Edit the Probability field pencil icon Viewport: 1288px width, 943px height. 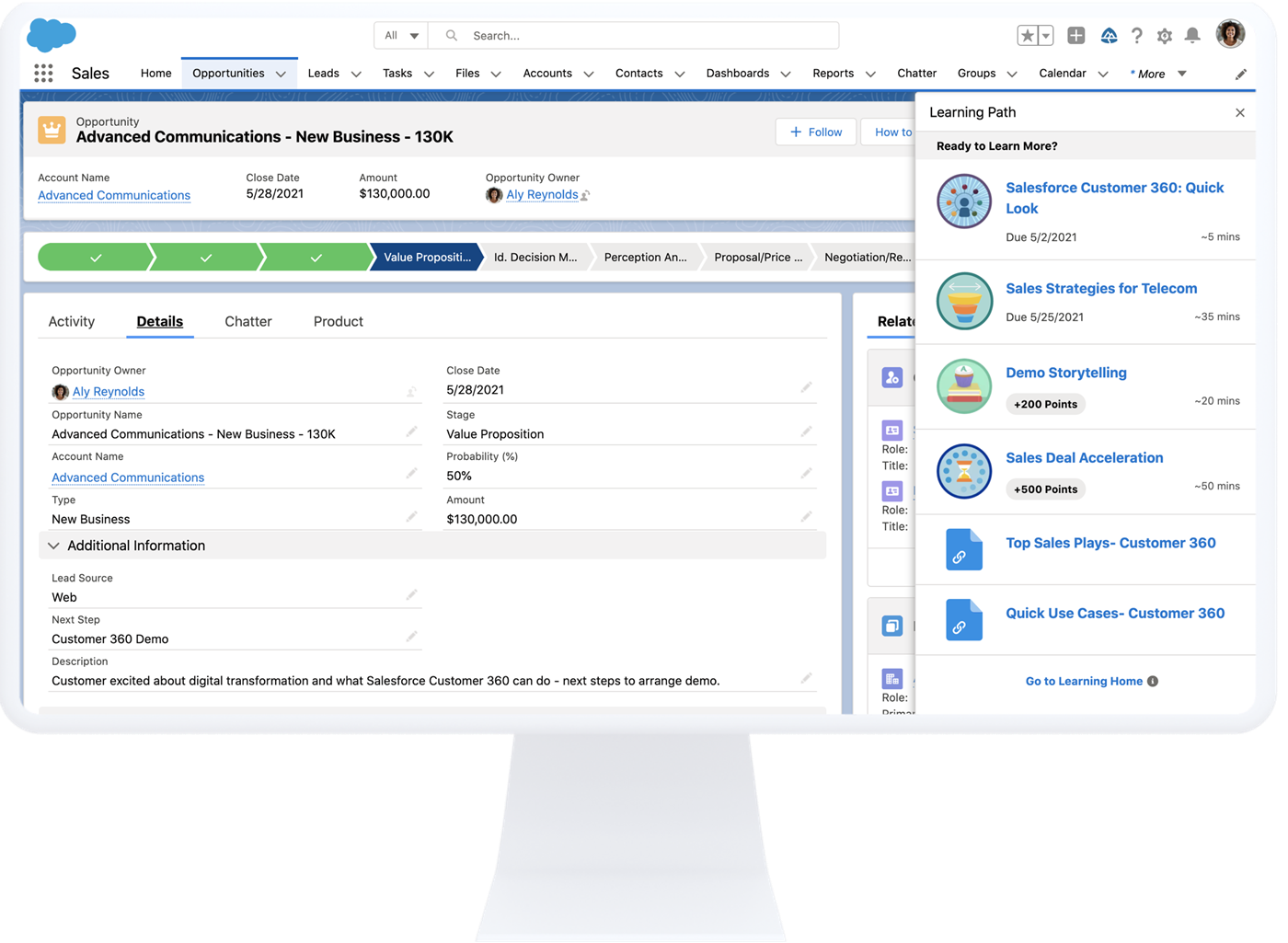click(806, 474)
